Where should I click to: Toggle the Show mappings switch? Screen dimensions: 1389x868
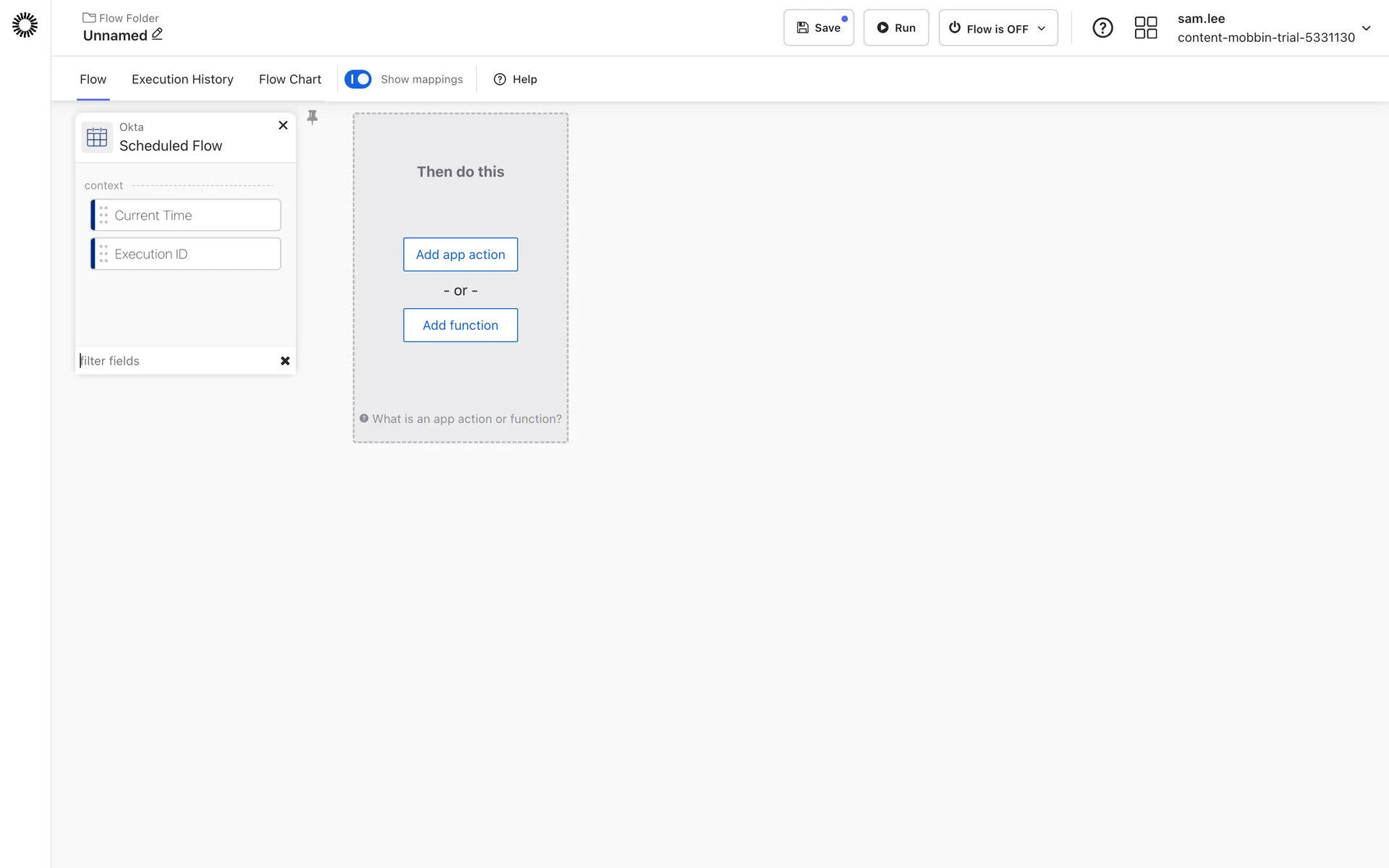[358, 79]
